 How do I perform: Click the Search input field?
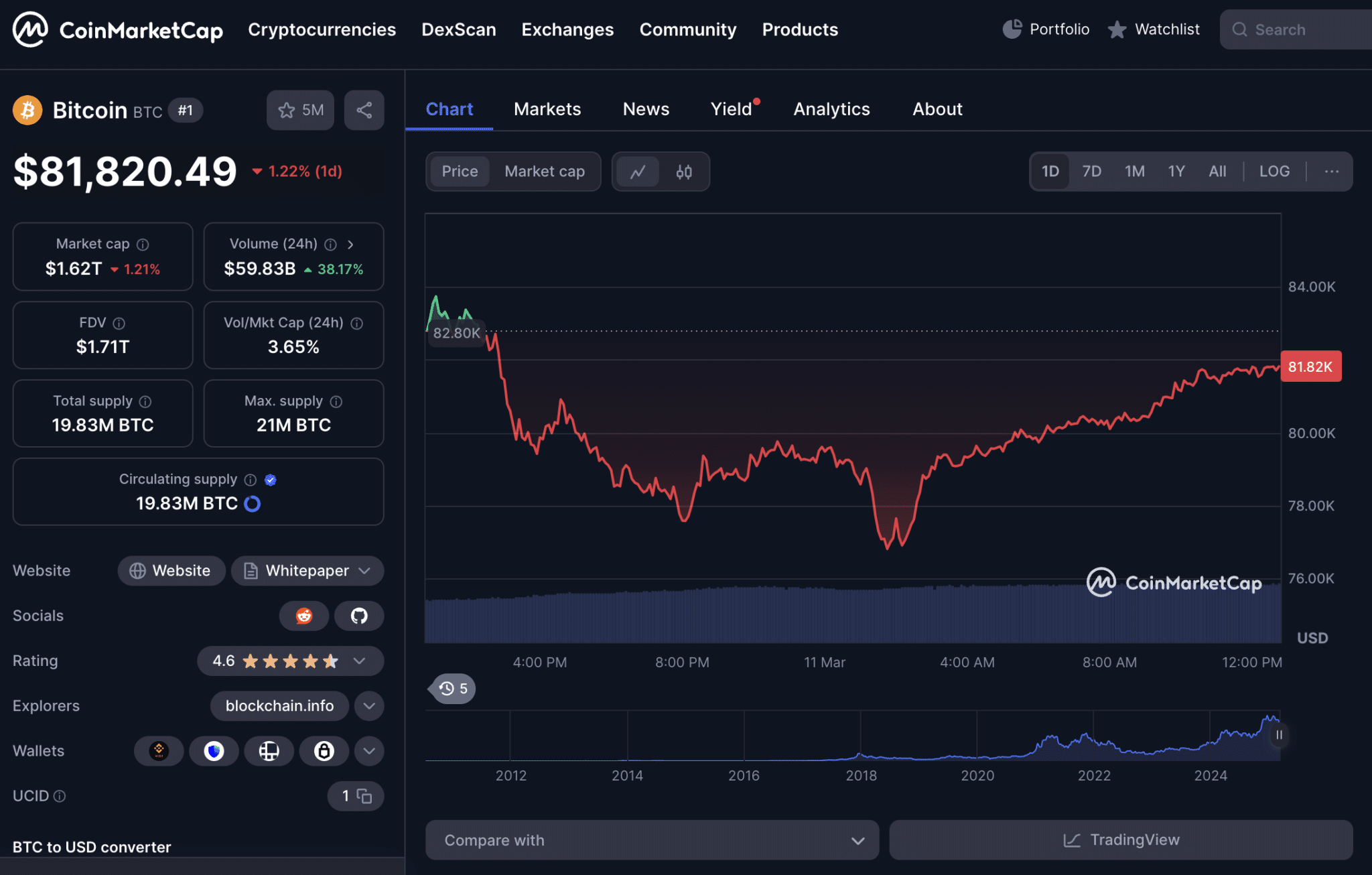point(1297,29)
